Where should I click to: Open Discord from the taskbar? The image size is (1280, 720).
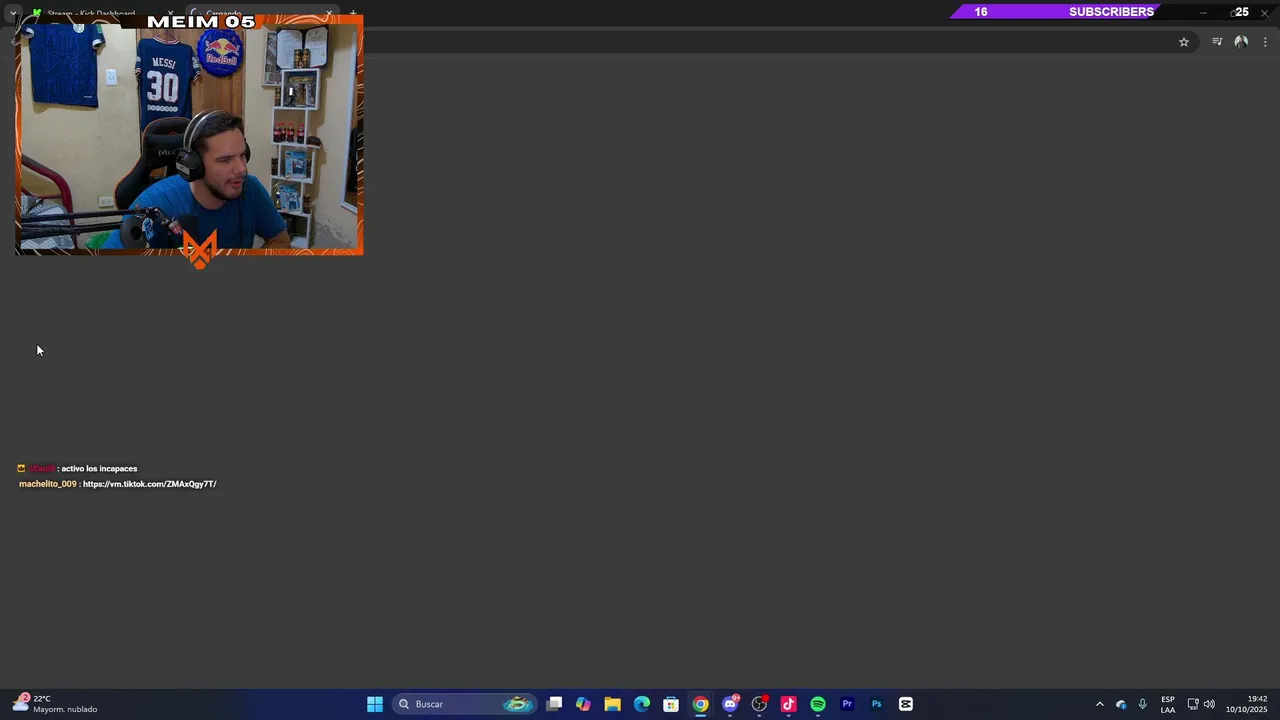(730, 704)
